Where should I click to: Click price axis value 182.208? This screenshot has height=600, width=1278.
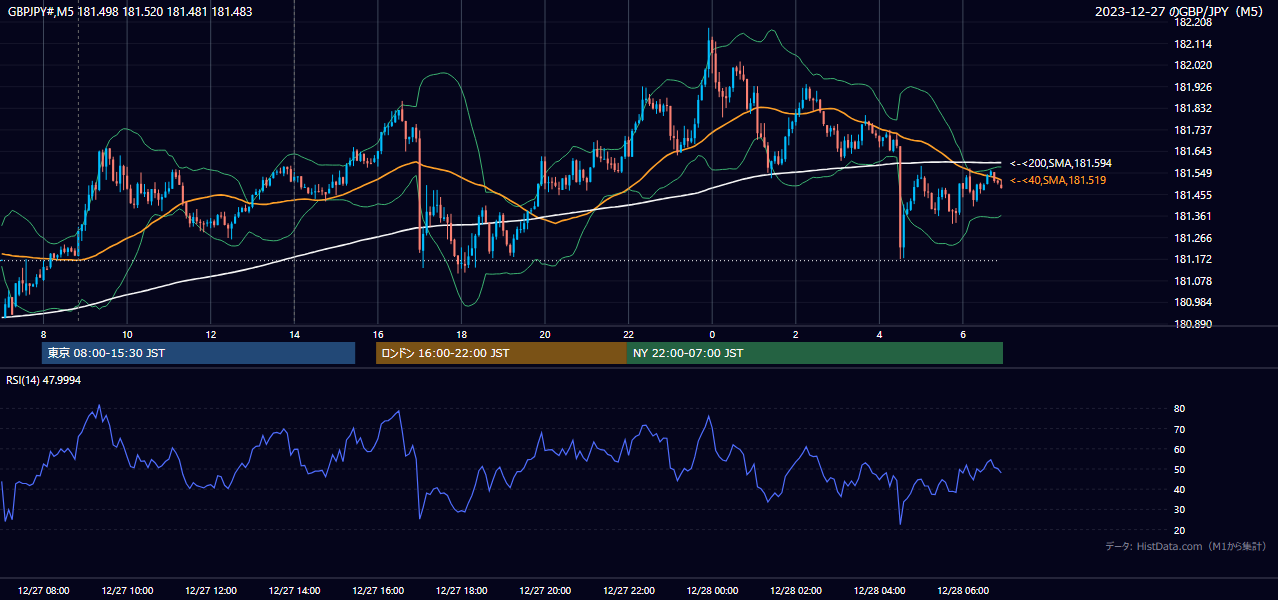(x=1192, y=22)
